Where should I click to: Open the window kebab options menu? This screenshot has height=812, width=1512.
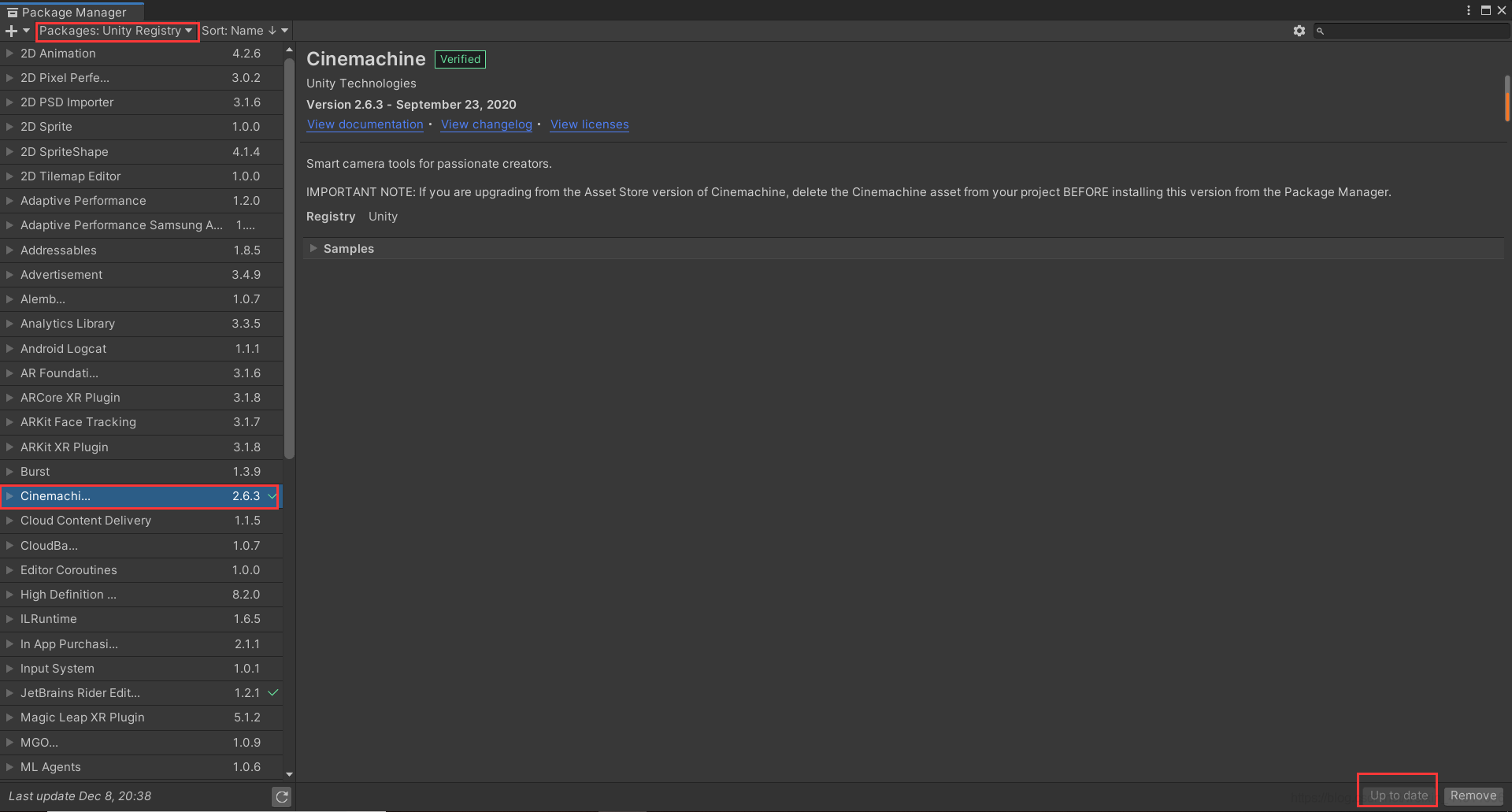(1469, 10)
